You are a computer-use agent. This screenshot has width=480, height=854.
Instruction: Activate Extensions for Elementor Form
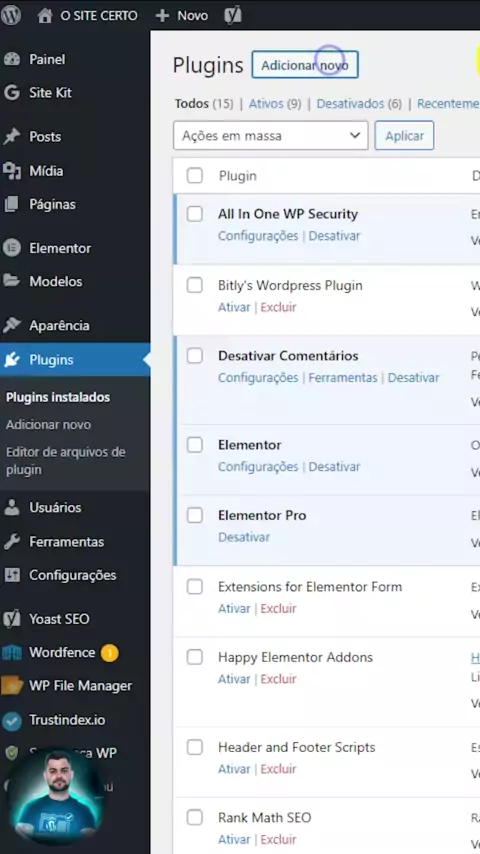point(234,608)
